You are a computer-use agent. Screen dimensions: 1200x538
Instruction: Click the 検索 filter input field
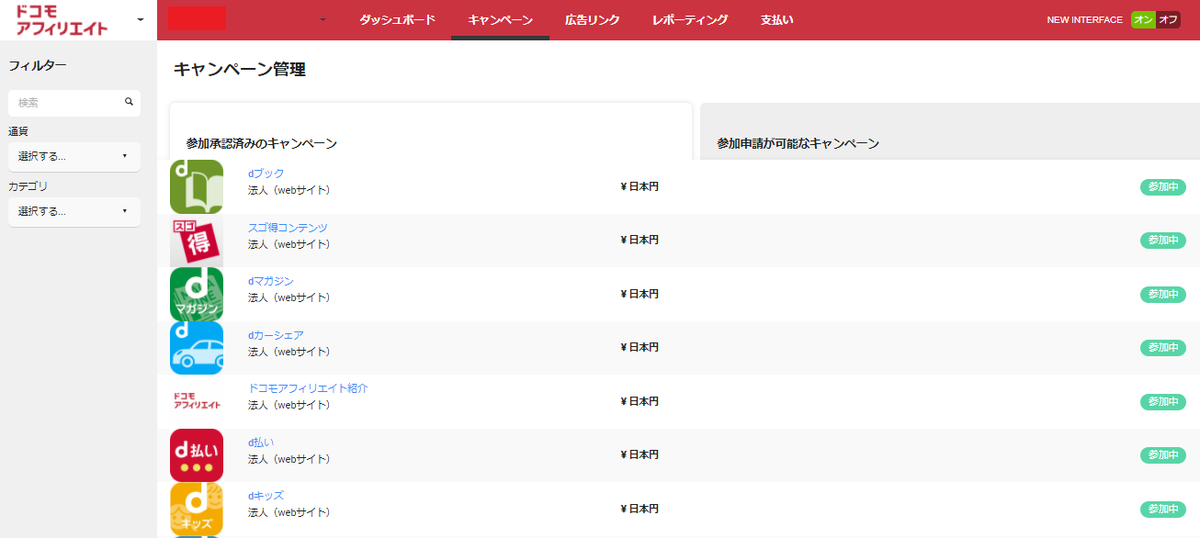74,102
